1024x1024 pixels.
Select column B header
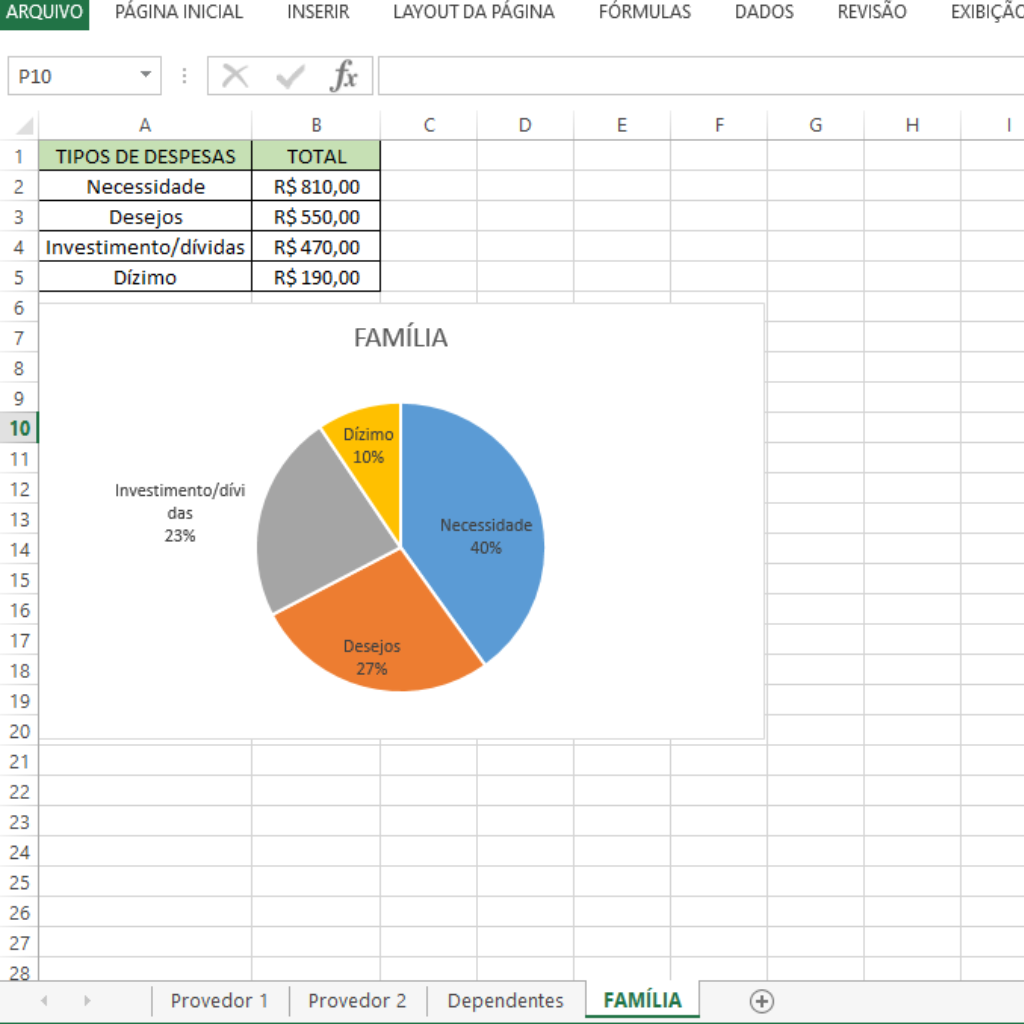(x=316, y=126)
